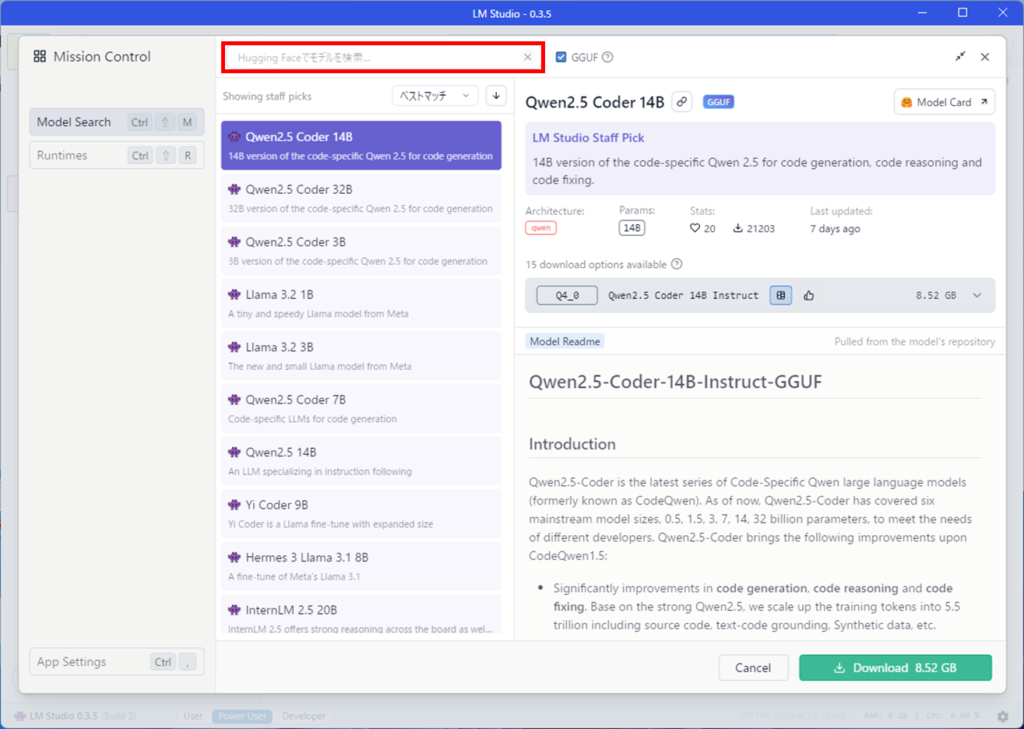This screenshot has height=729, width=1024.
Task: Open the Model Card link
Action: (x=944, y=102)
